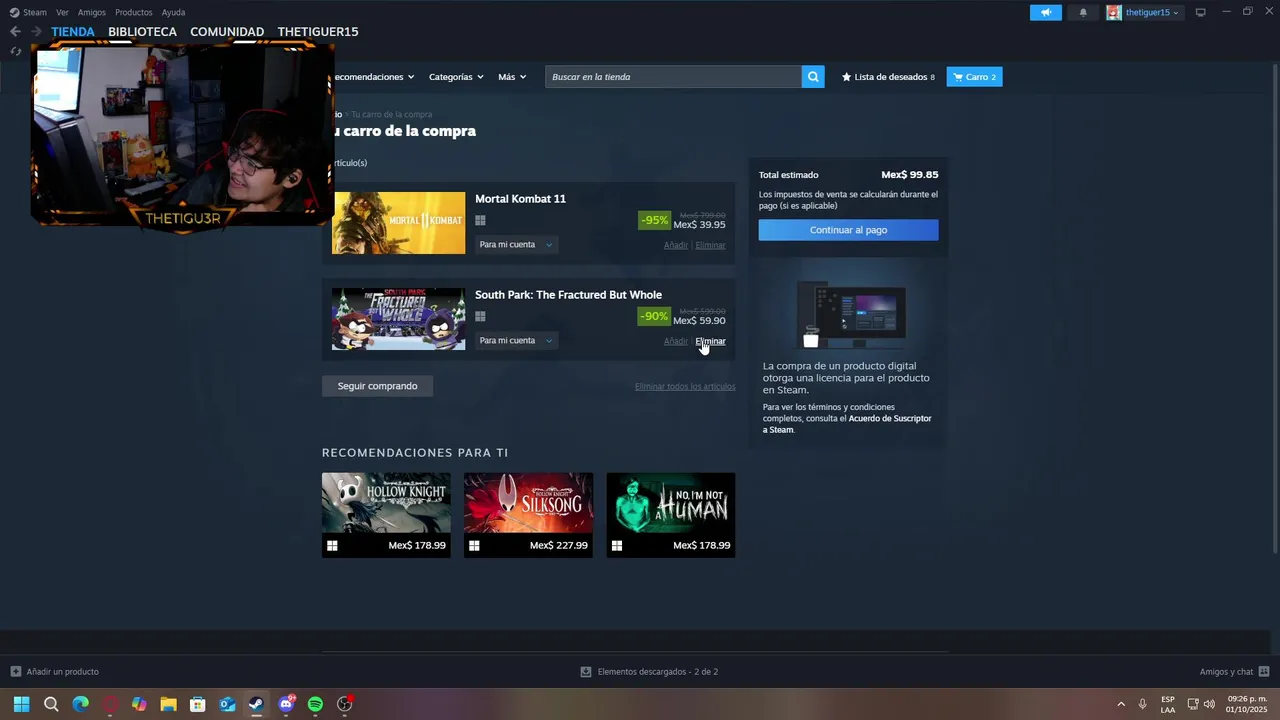The height and width of the screenshot is (720, 1280).
Task: Open OBS Studio from taskbar
Action: tap(345, 704)
